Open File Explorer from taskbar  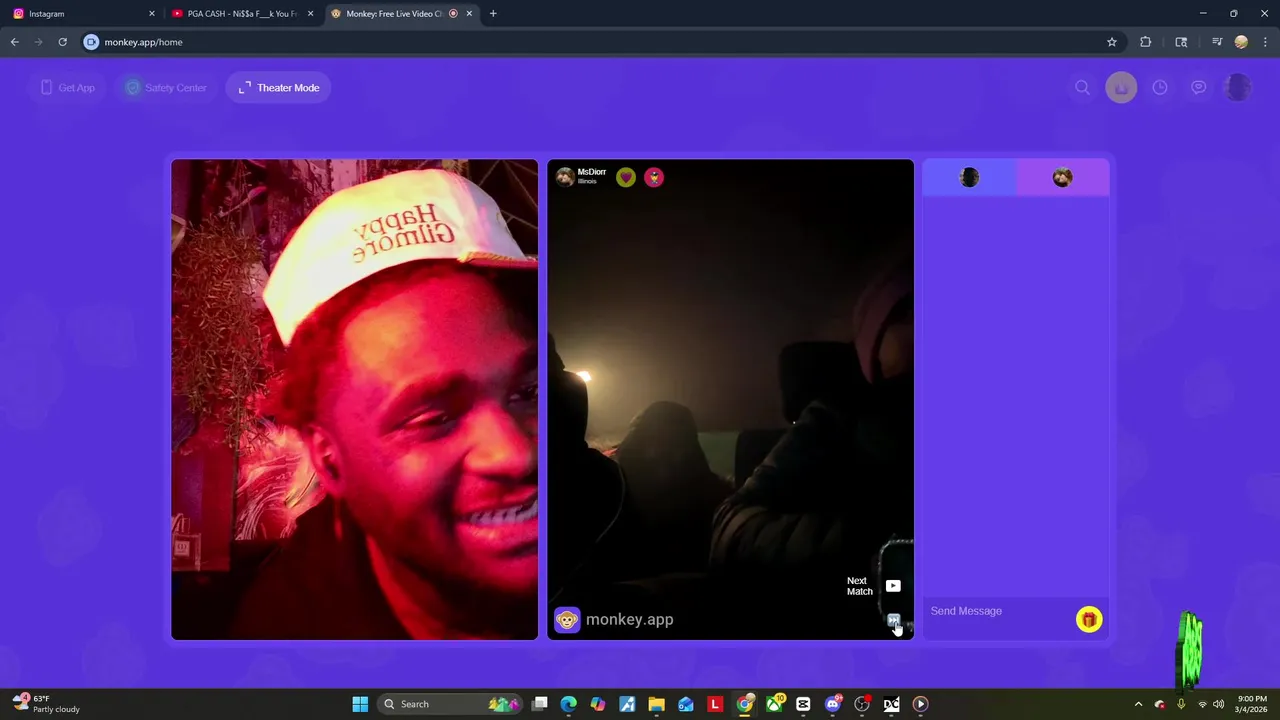point(656,704)
